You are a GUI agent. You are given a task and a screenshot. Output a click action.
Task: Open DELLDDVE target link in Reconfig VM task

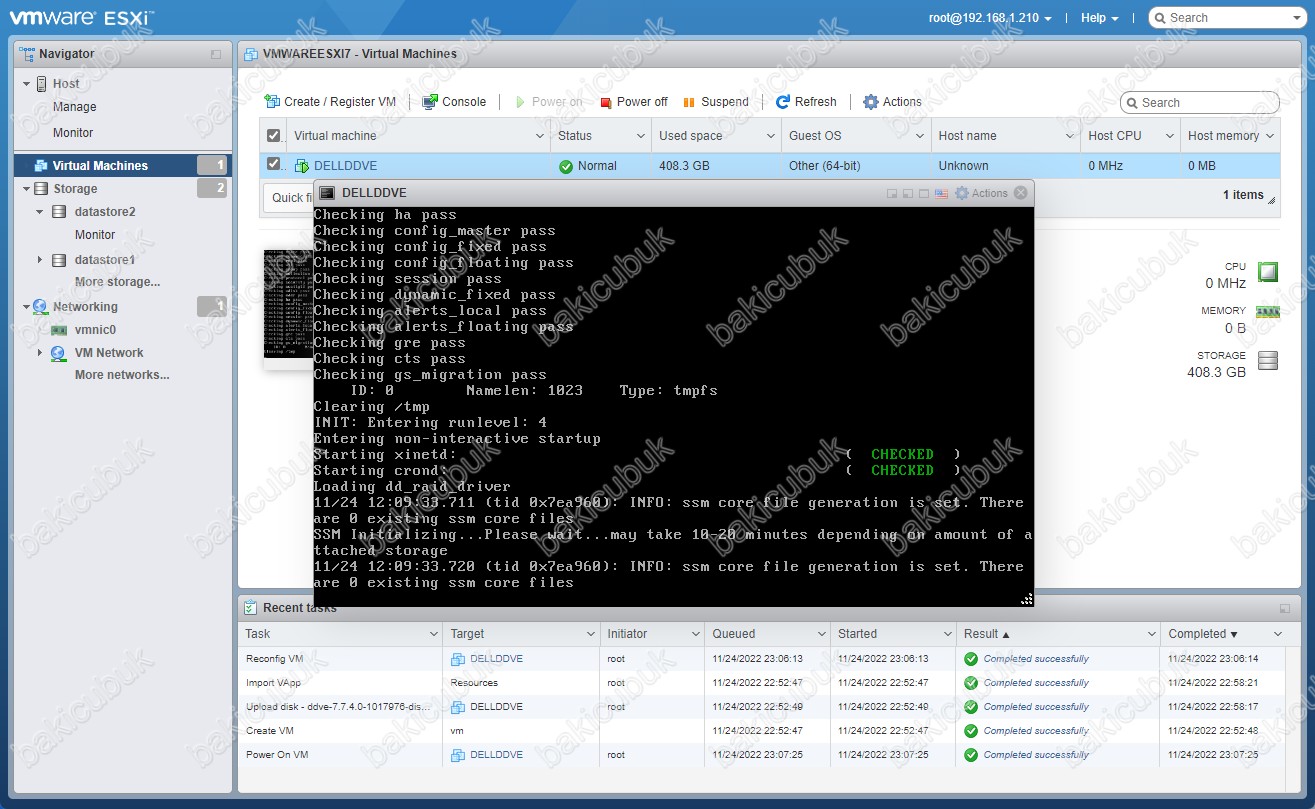(496, 659)
